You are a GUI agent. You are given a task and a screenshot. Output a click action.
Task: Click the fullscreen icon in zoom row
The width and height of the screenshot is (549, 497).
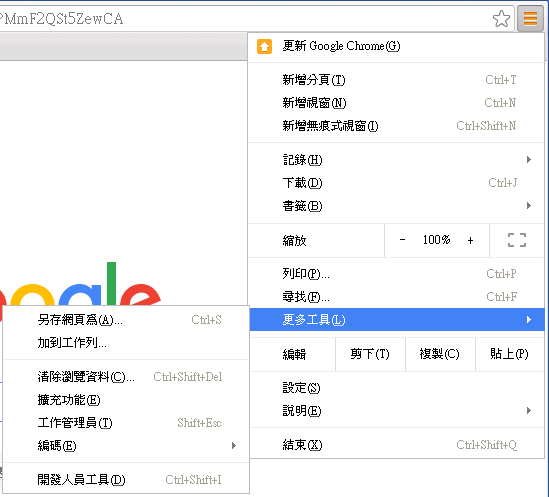point(517,240)
